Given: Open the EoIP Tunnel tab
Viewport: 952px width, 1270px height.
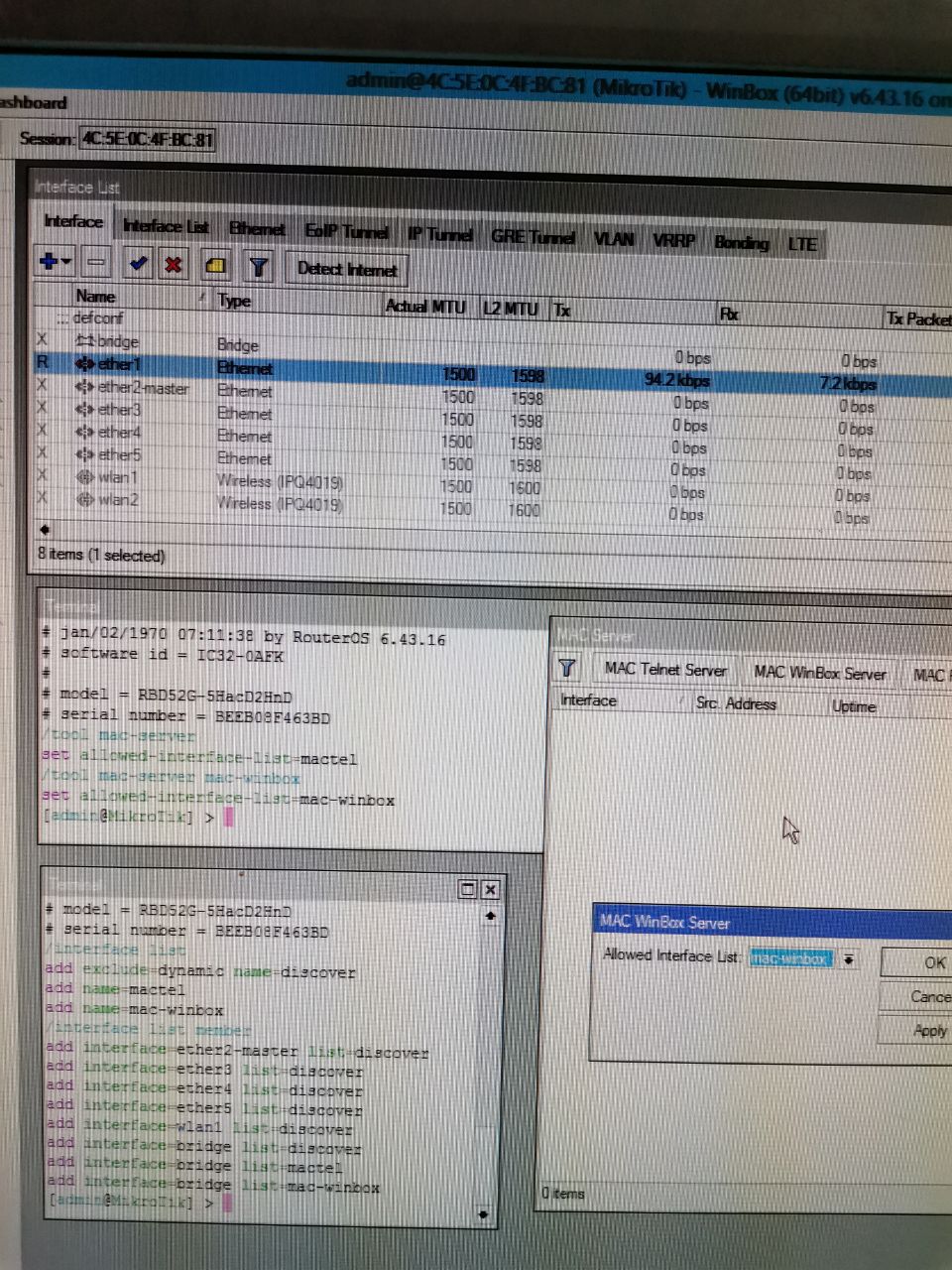Looking at the screenshot, I should 346,231.
